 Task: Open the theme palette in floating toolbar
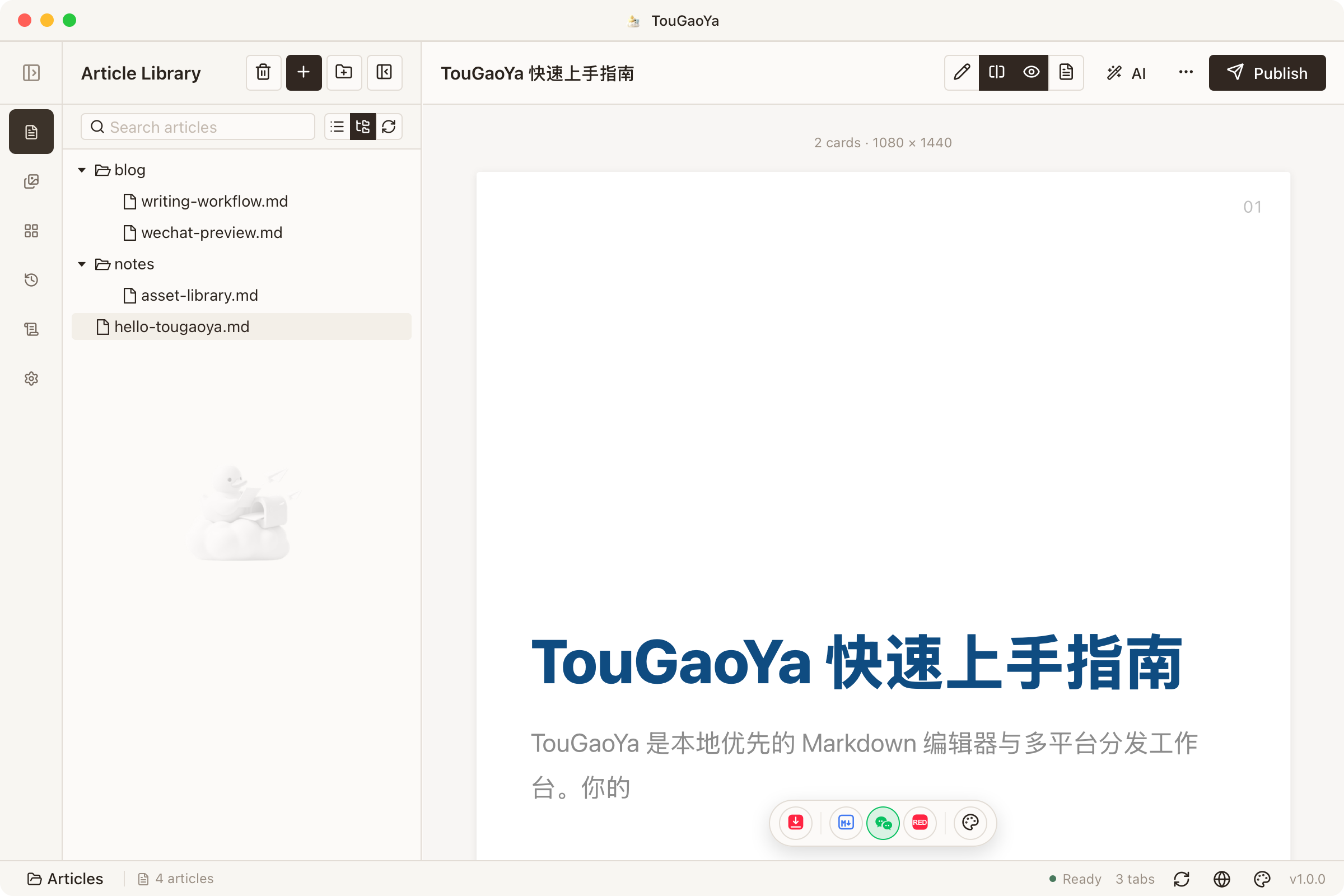click(x=970, y=822)
